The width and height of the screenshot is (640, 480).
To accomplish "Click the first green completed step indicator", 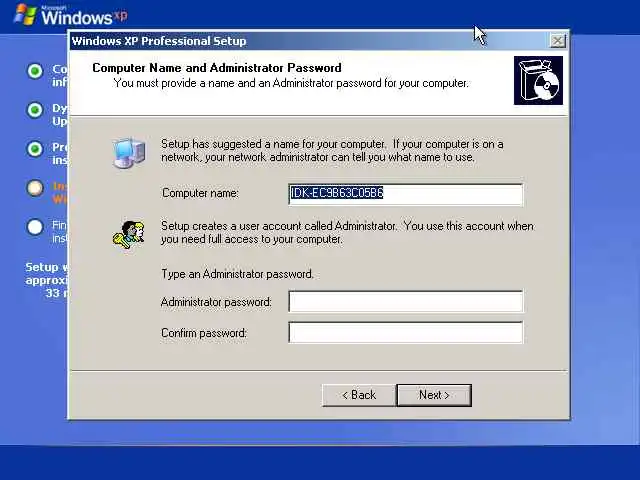I will [35, 71].
